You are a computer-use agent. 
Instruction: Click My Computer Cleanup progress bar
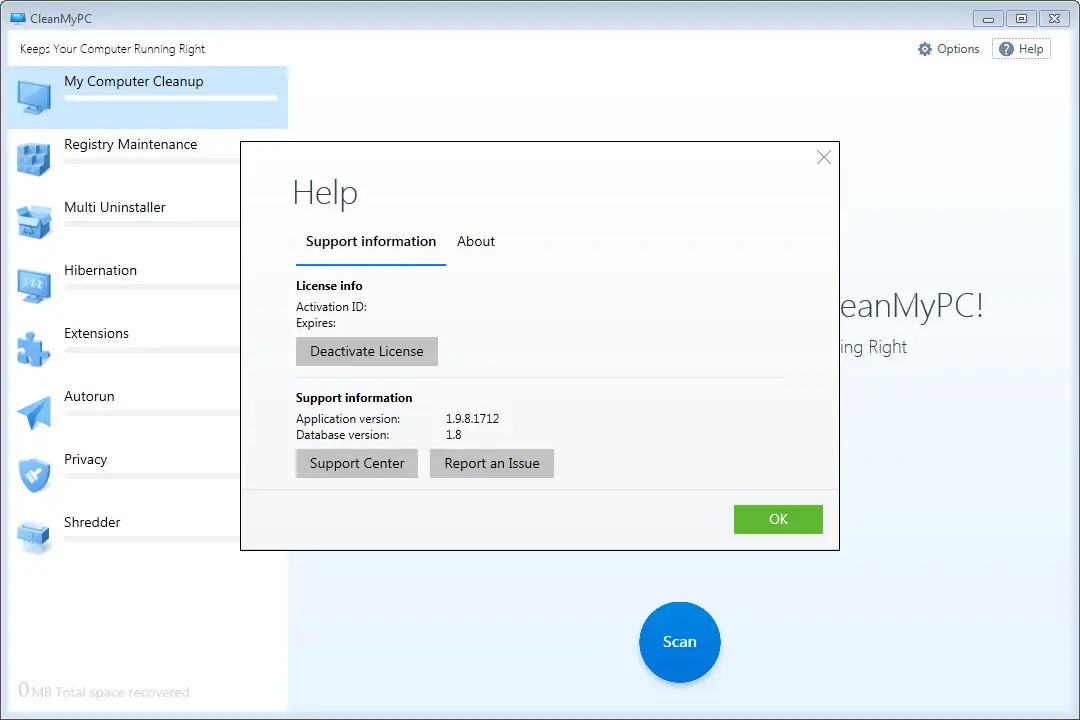point(171,99)
